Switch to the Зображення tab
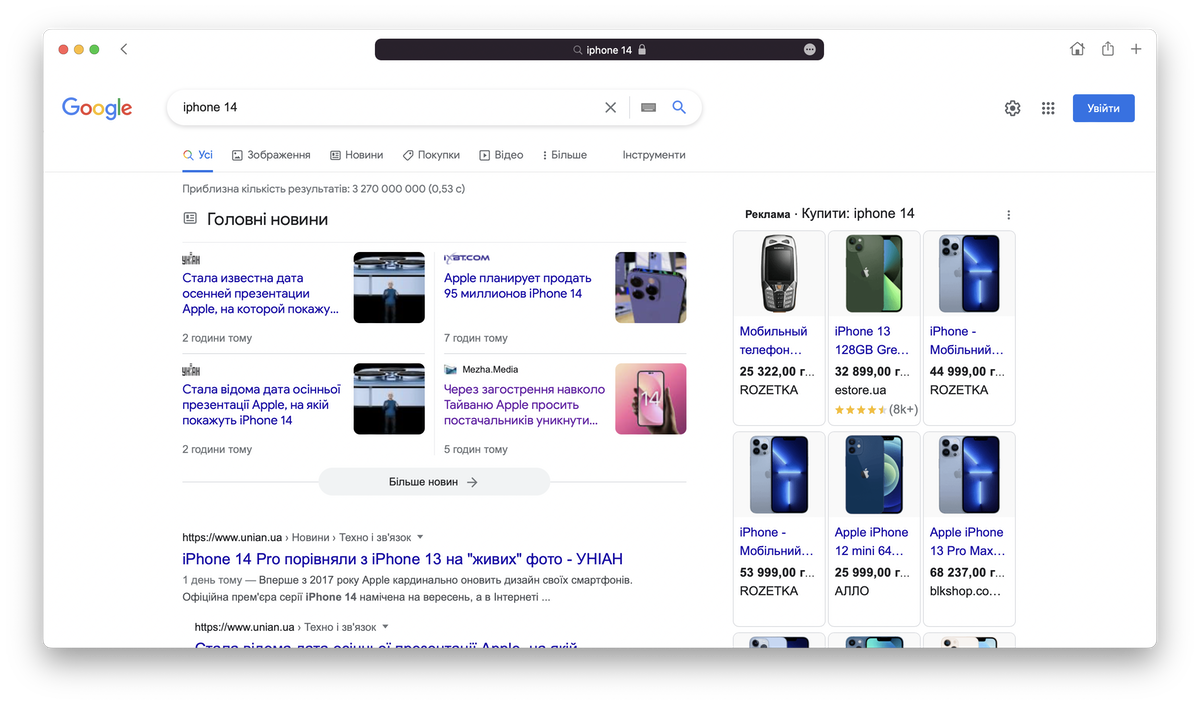The image size is (1200, 705). pyautogui.click(x=271, y=155)
